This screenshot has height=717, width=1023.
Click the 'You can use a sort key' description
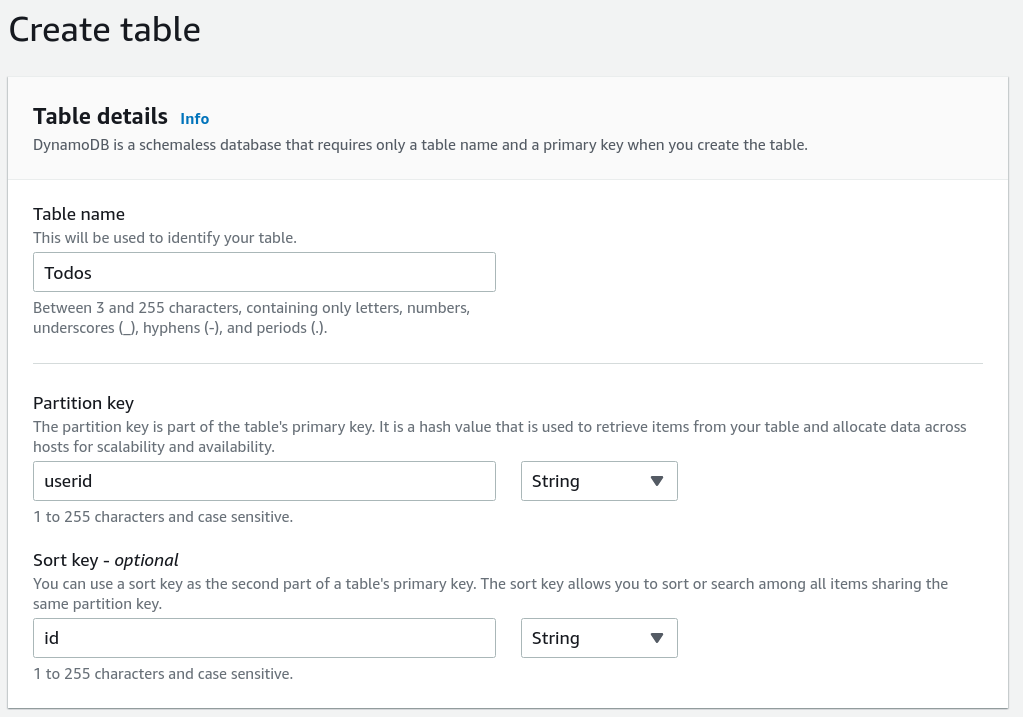coord(491,594)
